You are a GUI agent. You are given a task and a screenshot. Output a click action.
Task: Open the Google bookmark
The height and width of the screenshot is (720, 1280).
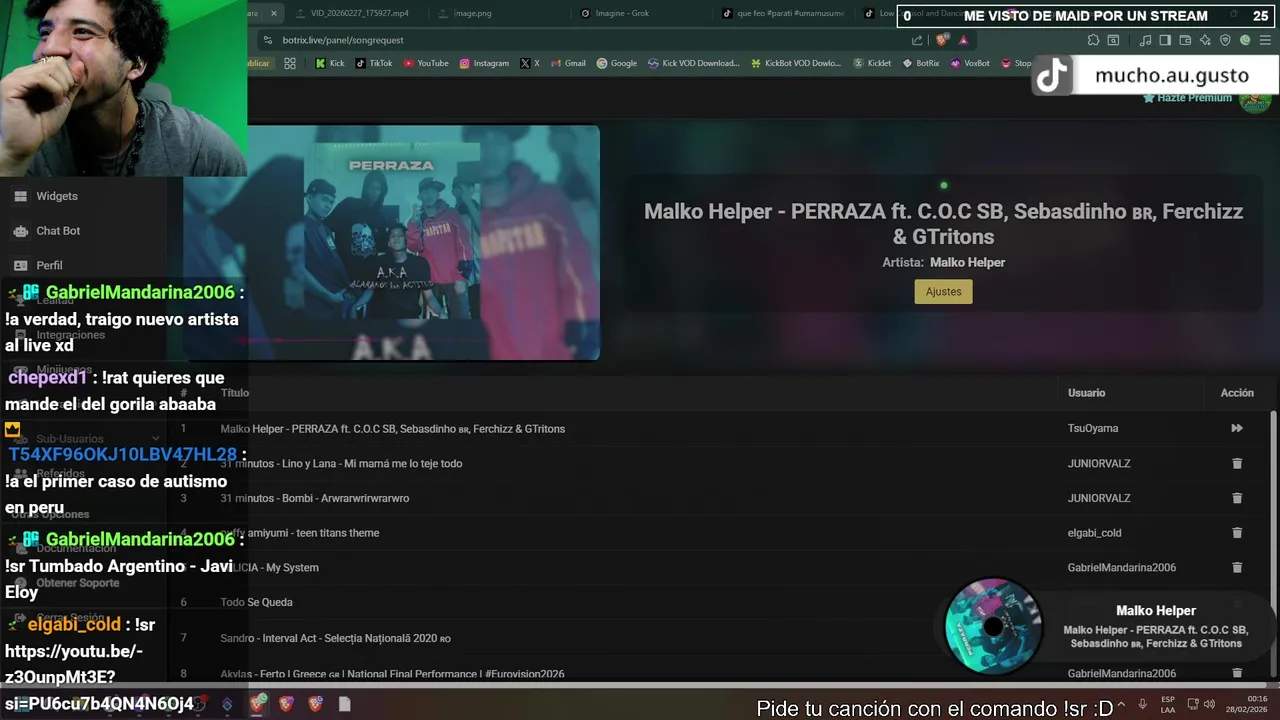pyautogui.click(x=617, y=63)
